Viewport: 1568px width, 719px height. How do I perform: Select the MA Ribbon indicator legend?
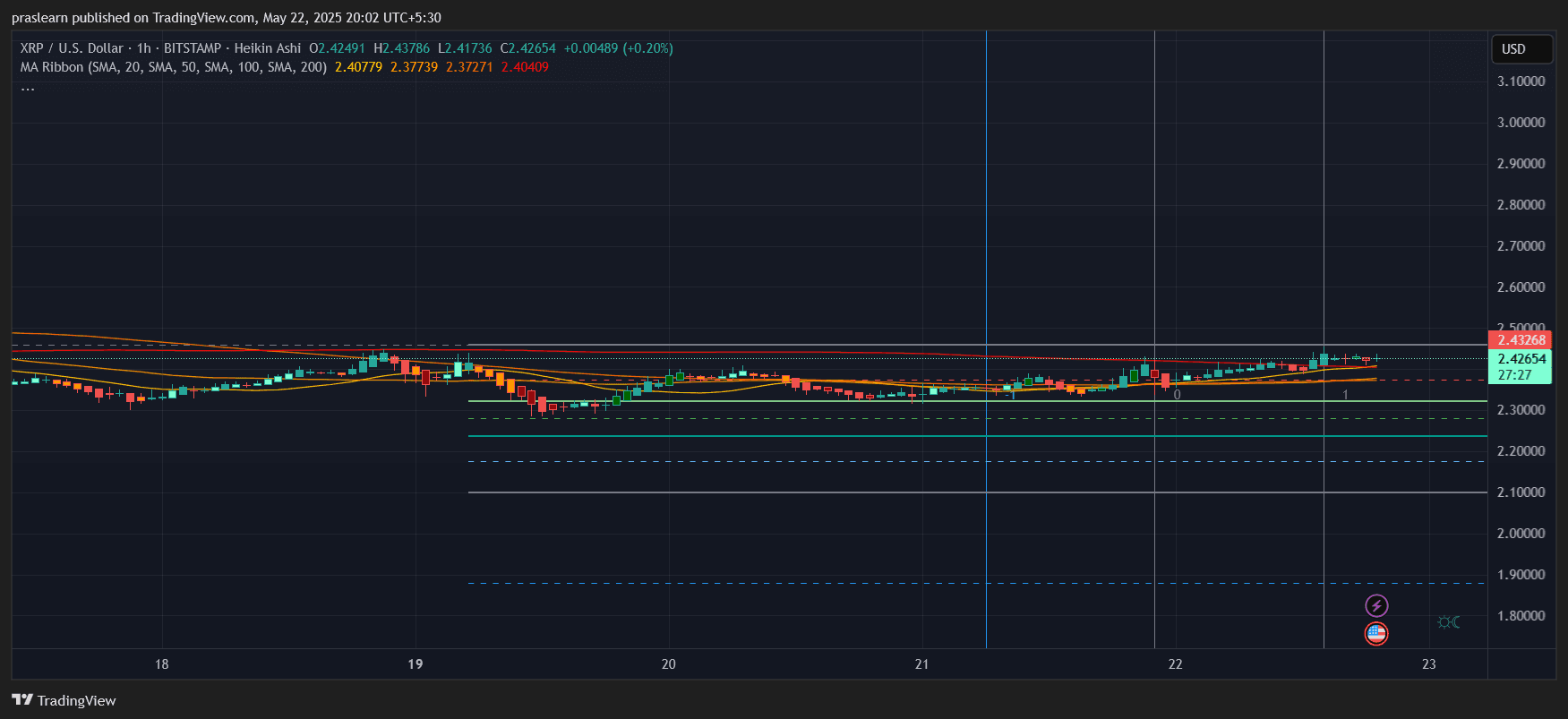coord(173,67)
